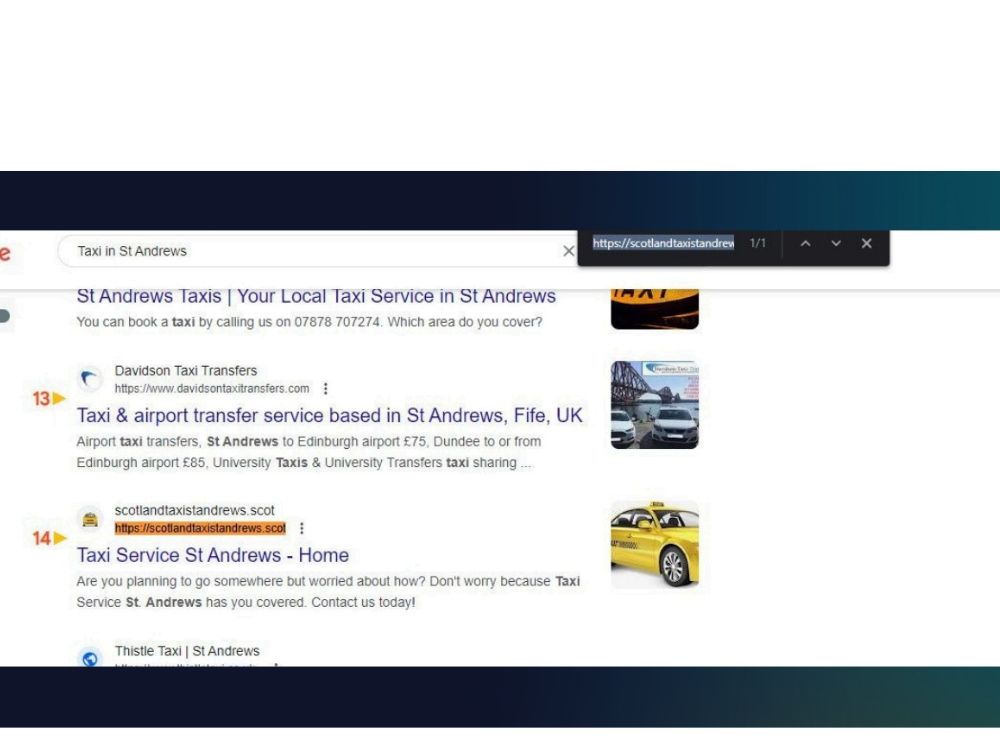Go to next find-in-page match
The width and height of the screenshot is (1000, 750).
tap(835, 244)
